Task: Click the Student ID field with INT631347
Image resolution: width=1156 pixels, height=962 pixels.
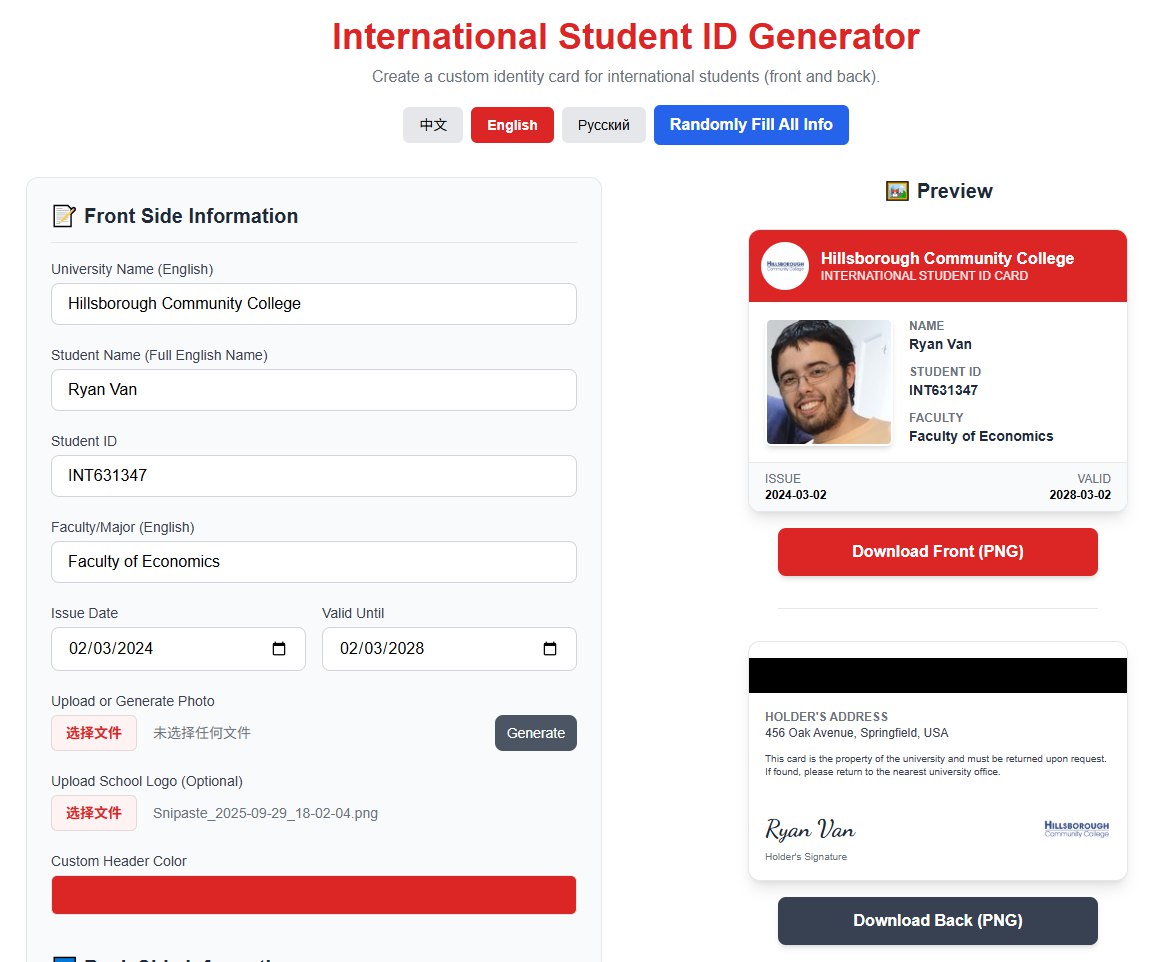Action: click(314, 476)
